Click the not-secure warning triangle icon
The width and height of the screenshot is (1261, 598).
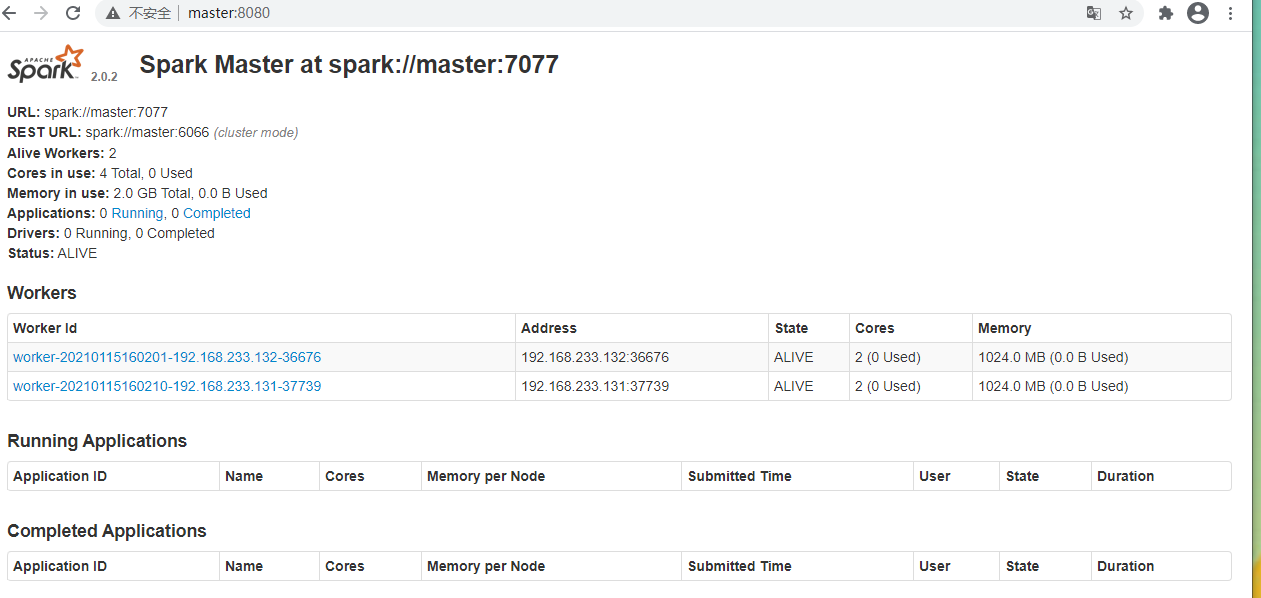pos(113,13)
